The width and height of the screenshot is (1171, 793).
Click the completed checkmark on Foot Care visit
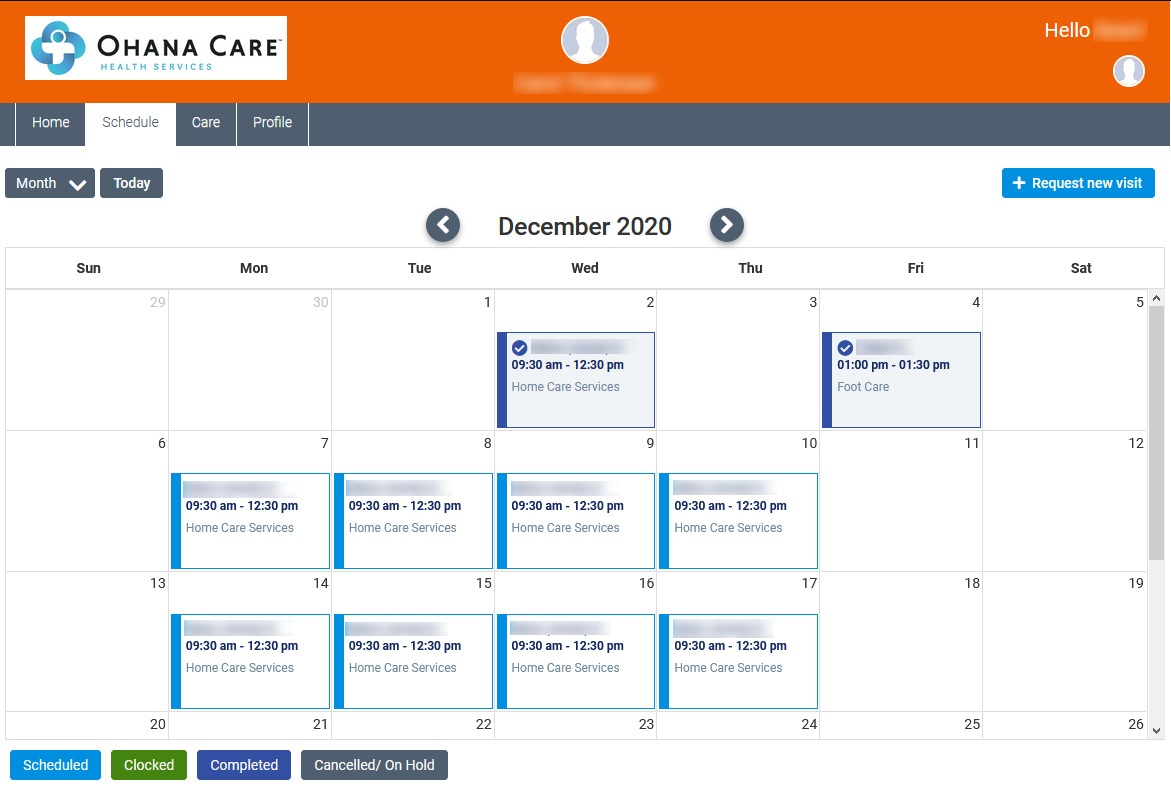tap(845, 348)
